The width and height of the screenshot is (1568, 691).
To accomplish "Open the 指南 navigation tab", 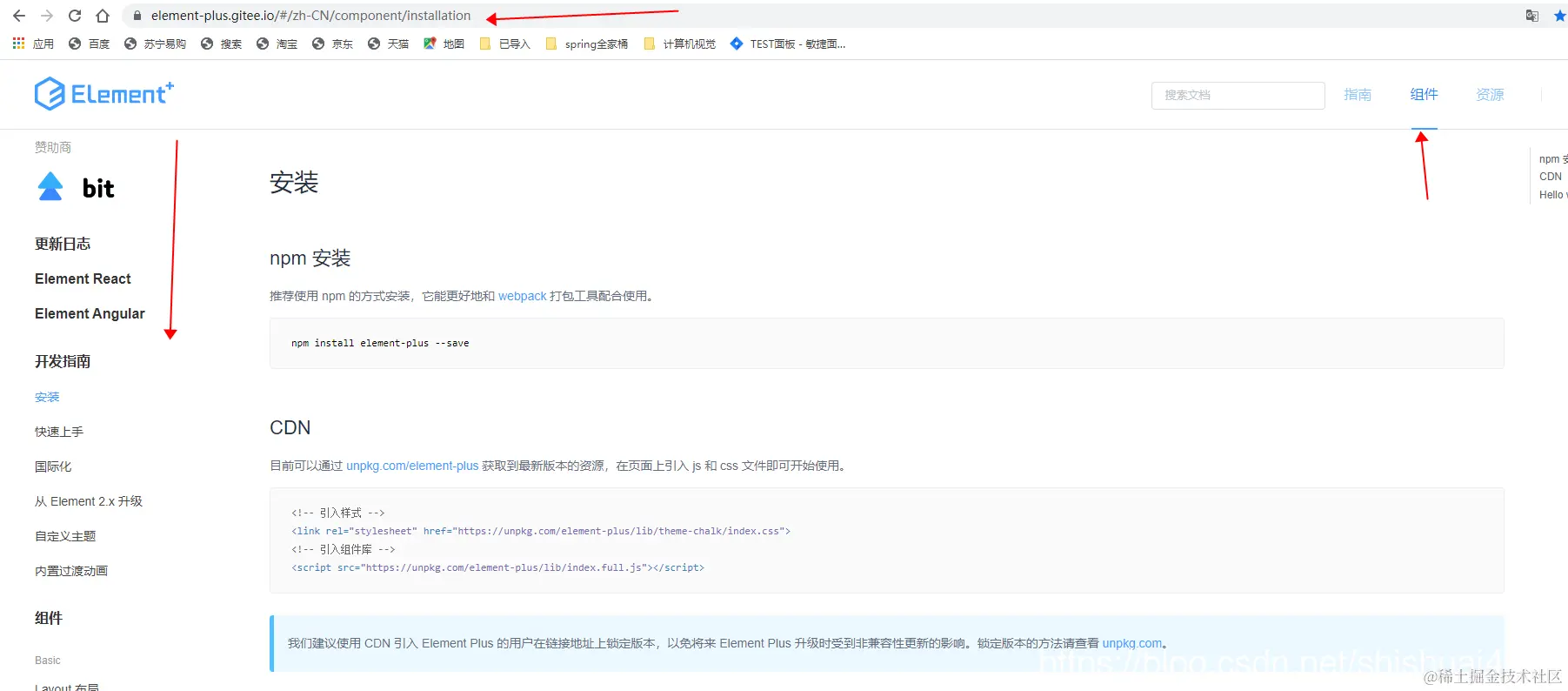I will (1358, 94).
